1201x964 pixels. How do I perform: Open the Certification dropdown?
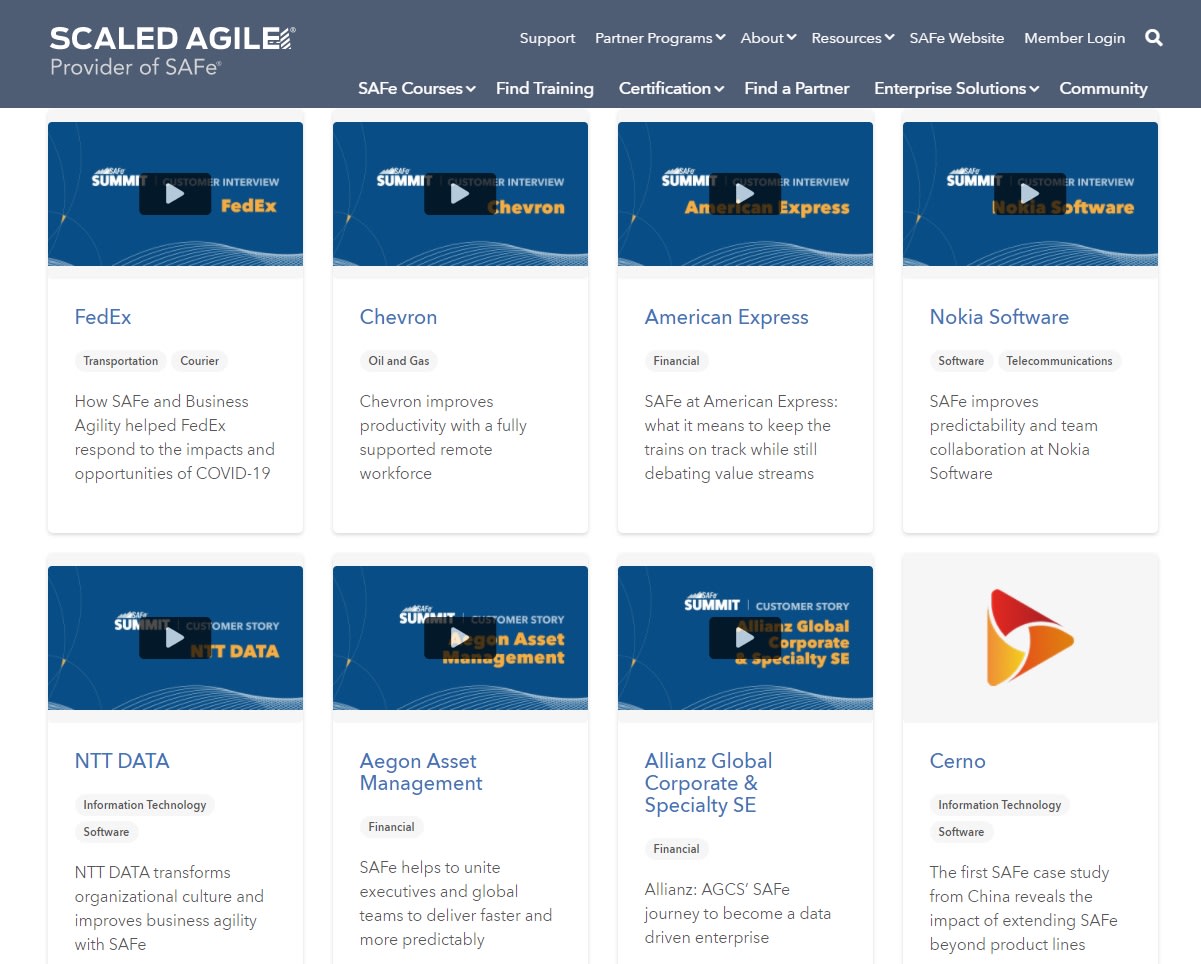pos(671,88)
